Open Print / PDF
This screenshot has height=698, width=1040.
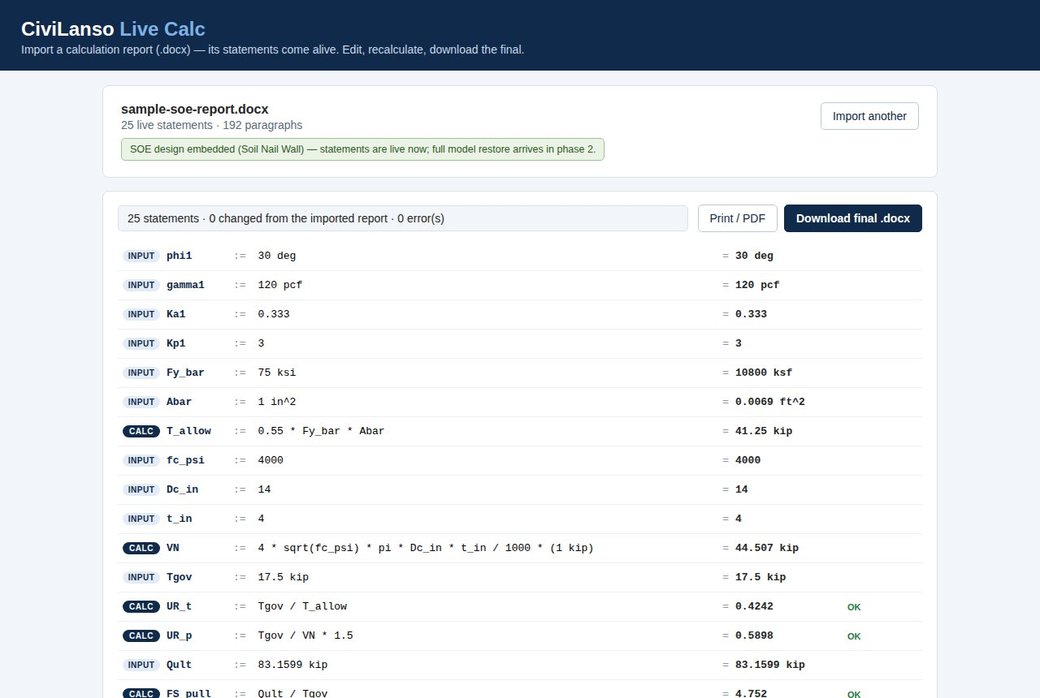737,218
